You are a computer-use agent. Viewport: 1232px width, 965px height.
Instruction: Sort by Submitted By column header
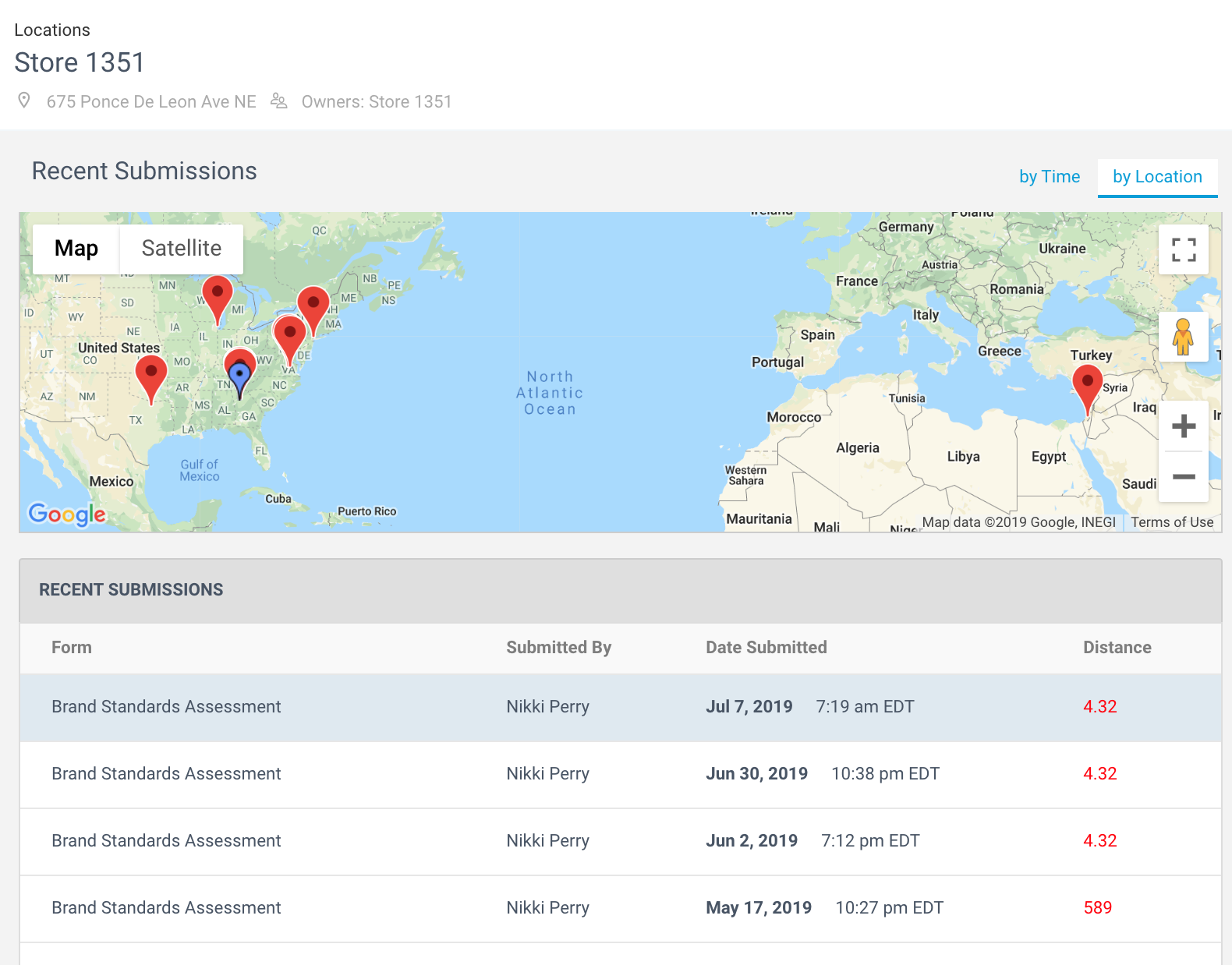pos(558,647)
